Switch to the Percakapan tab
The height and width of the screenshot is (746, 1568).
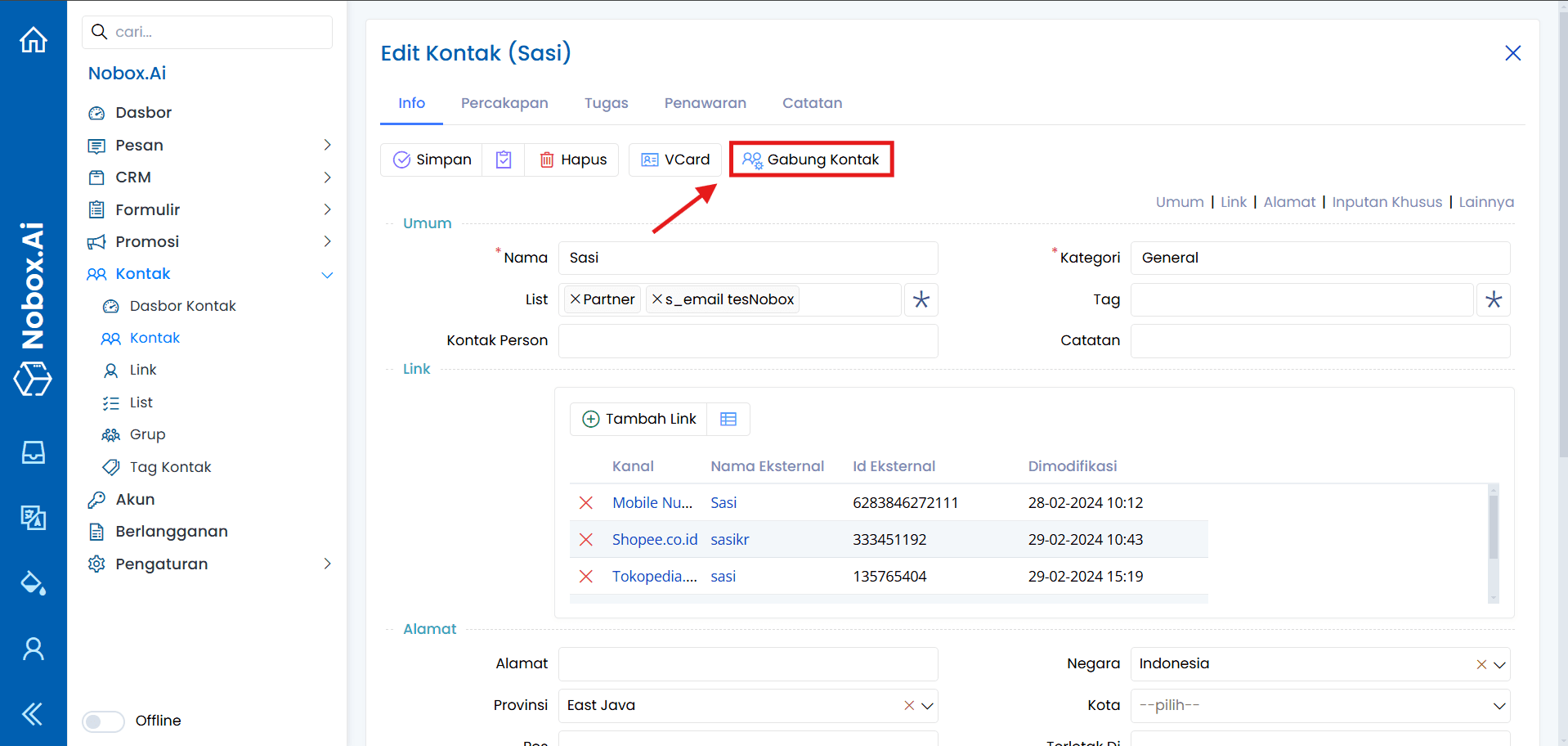(504, 103)
